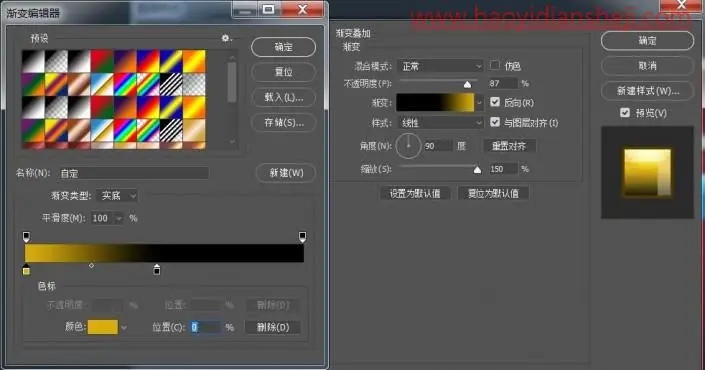Open 混合模式 dropdown showing 正常

[440, 66]
